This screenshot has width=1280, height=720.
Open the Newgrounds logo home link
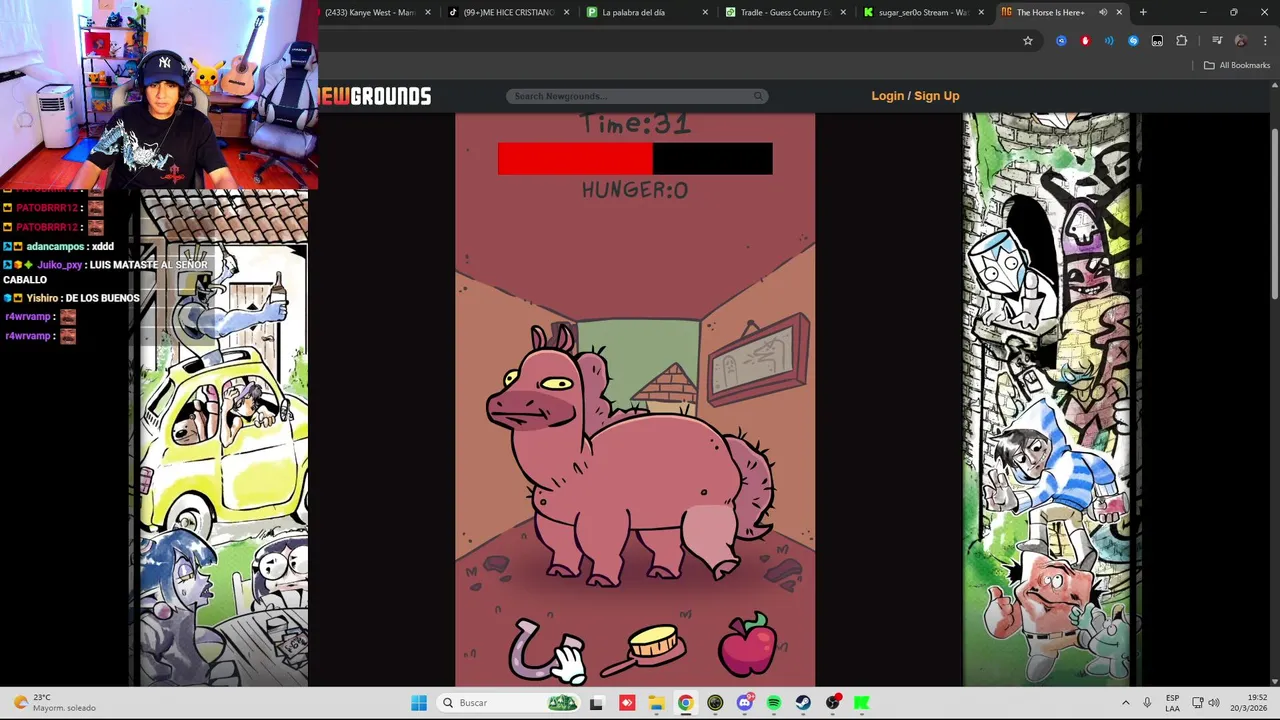point(376,96)
